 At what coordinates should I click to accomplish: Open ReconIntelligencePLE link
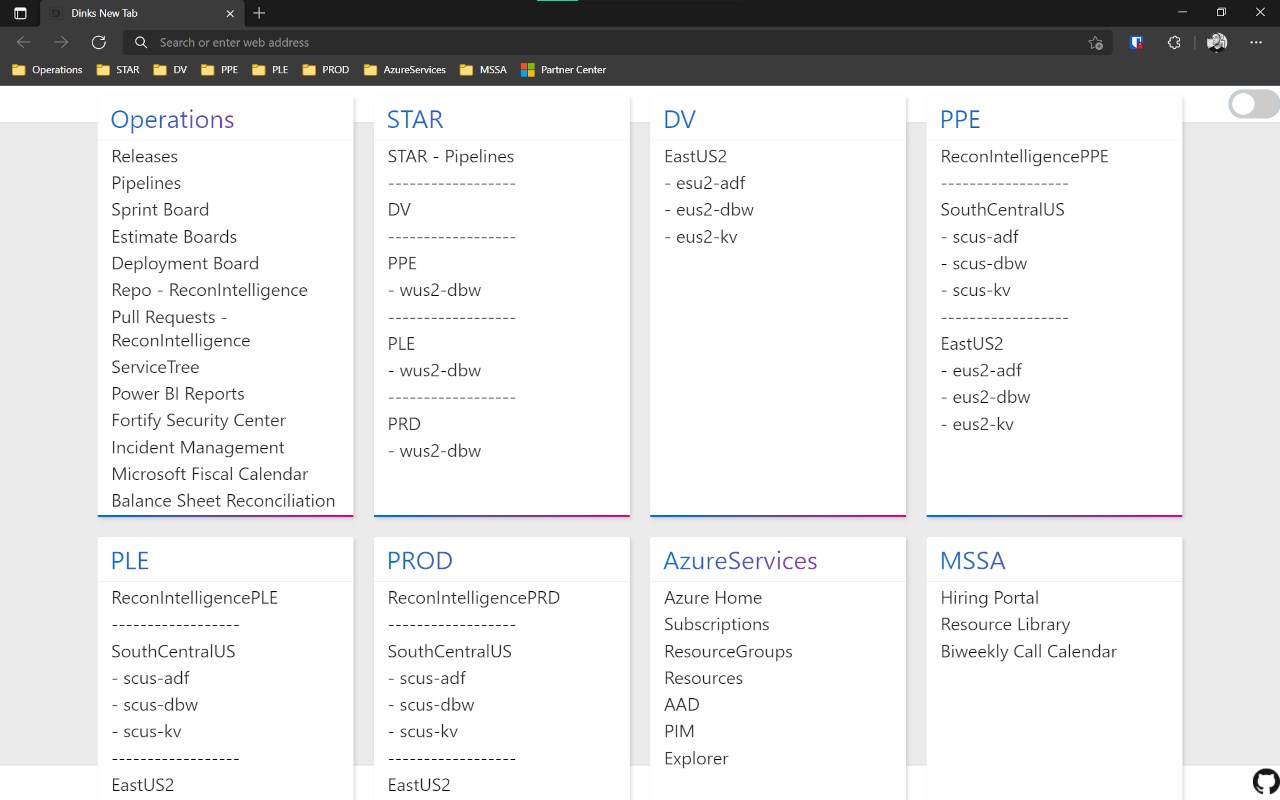point(194,597)
